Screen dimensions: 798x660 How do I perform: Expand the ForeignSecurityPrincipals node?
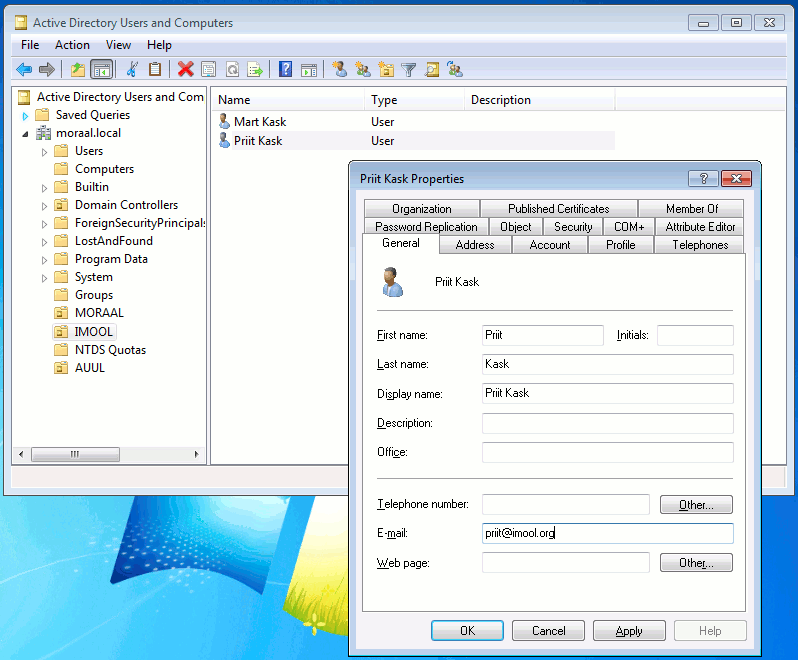44,224
